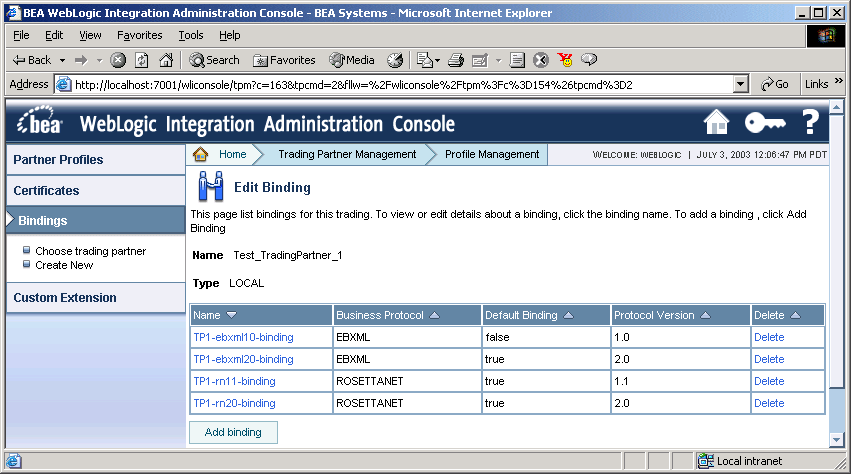This screenshot has width=851, height=474.
Task: Click the Mail toolbar icon
Action: point(425,60)
